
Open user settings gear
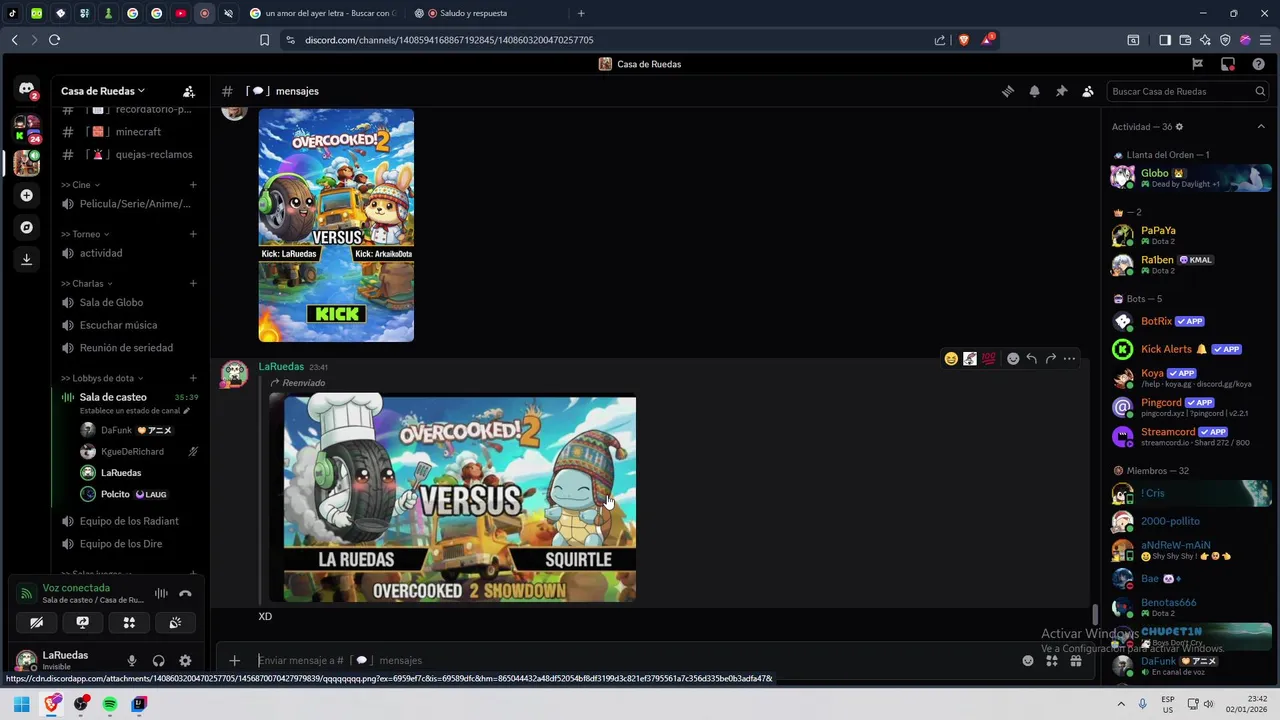tap(185, 661)
